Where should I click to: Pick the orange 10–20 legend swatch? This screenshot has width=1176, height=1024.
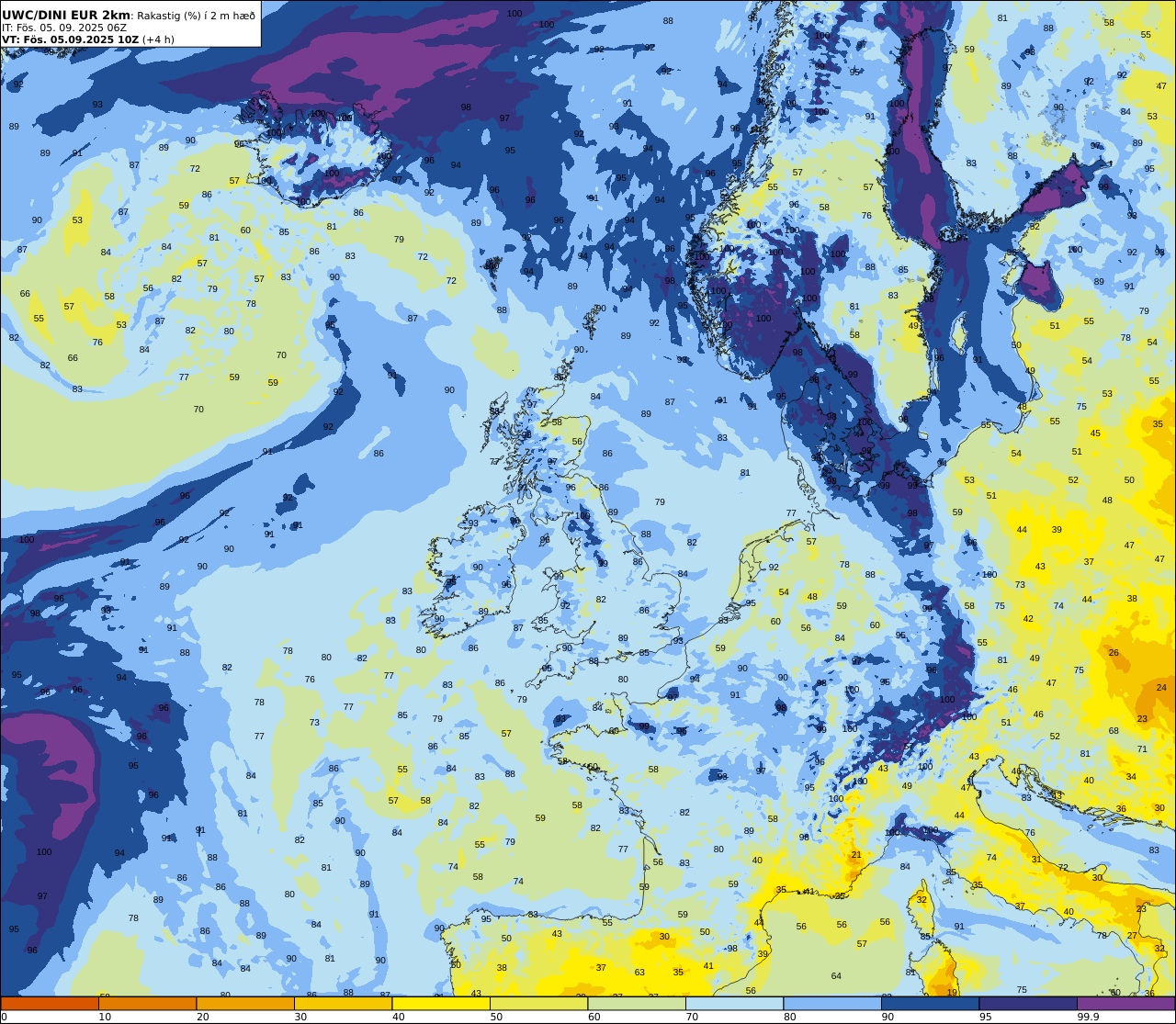[147, 1003]
